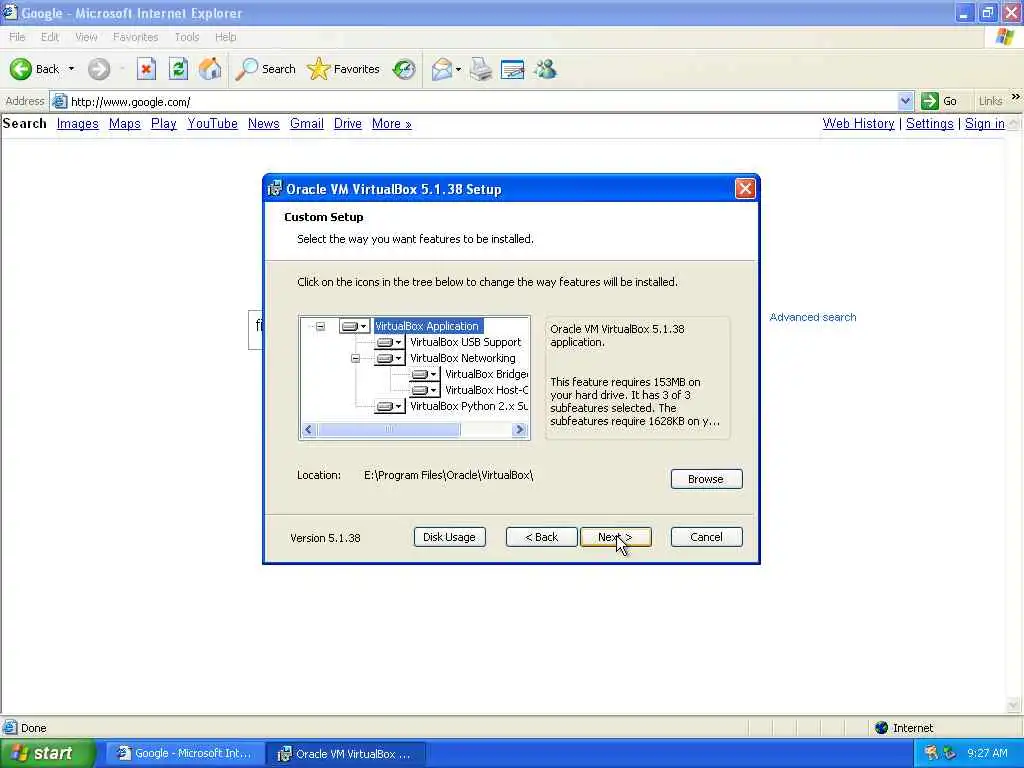Click the Print icon in IE toolbar
1024x768 pixels.
coord(481,69)
